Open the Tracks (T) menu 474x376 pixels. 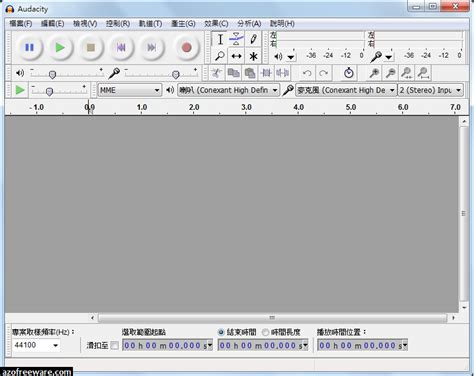coord(150,24)
